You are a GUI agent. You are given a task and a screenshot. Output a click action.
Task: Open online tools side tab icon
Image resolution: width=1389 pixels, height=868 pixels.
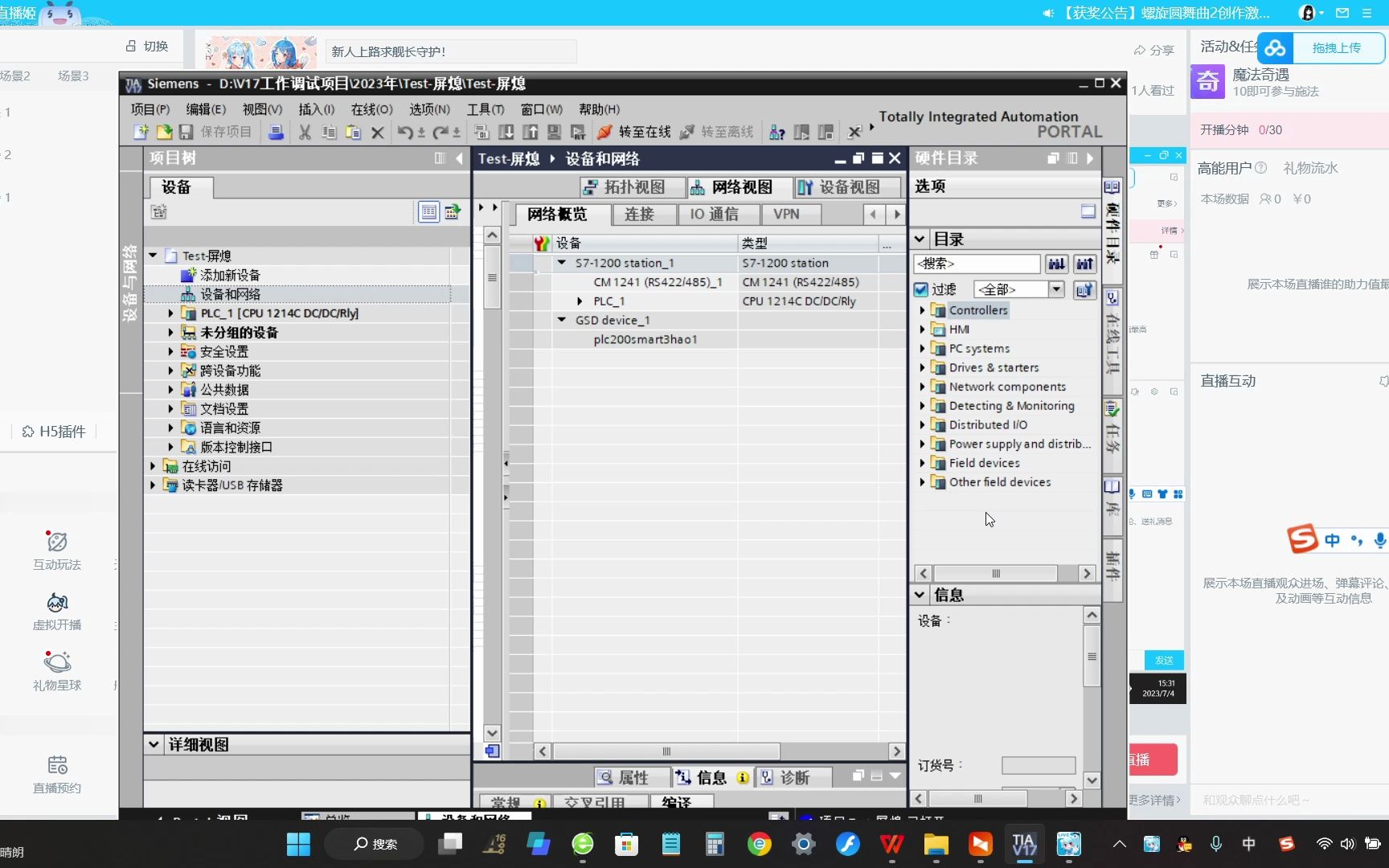click(1112, 298)
